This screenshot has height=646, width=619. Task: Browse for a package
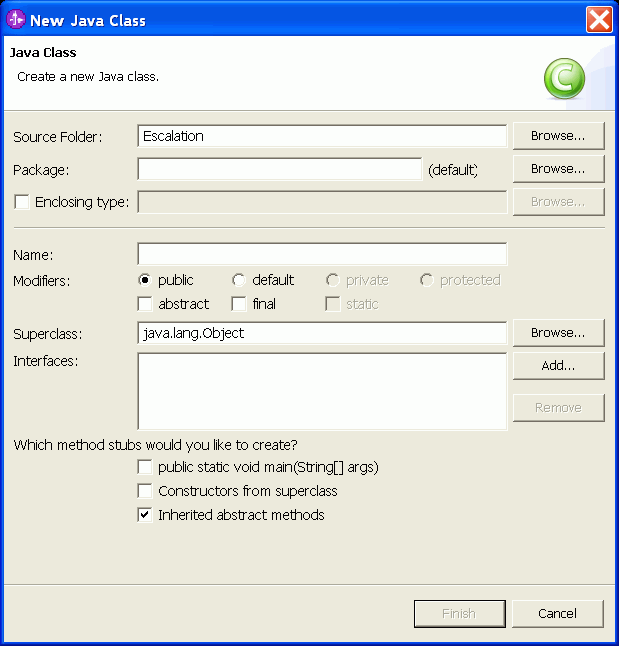click(558, 169)
